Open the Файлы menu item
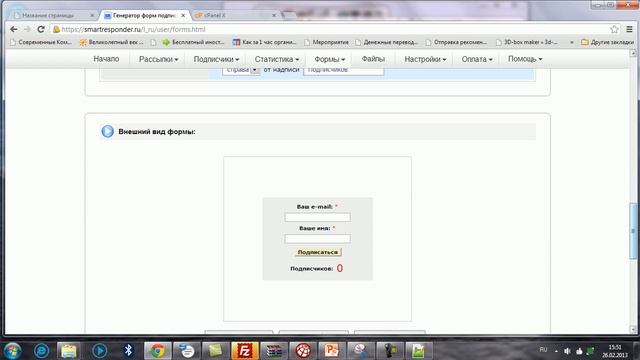 coord(373,59)
